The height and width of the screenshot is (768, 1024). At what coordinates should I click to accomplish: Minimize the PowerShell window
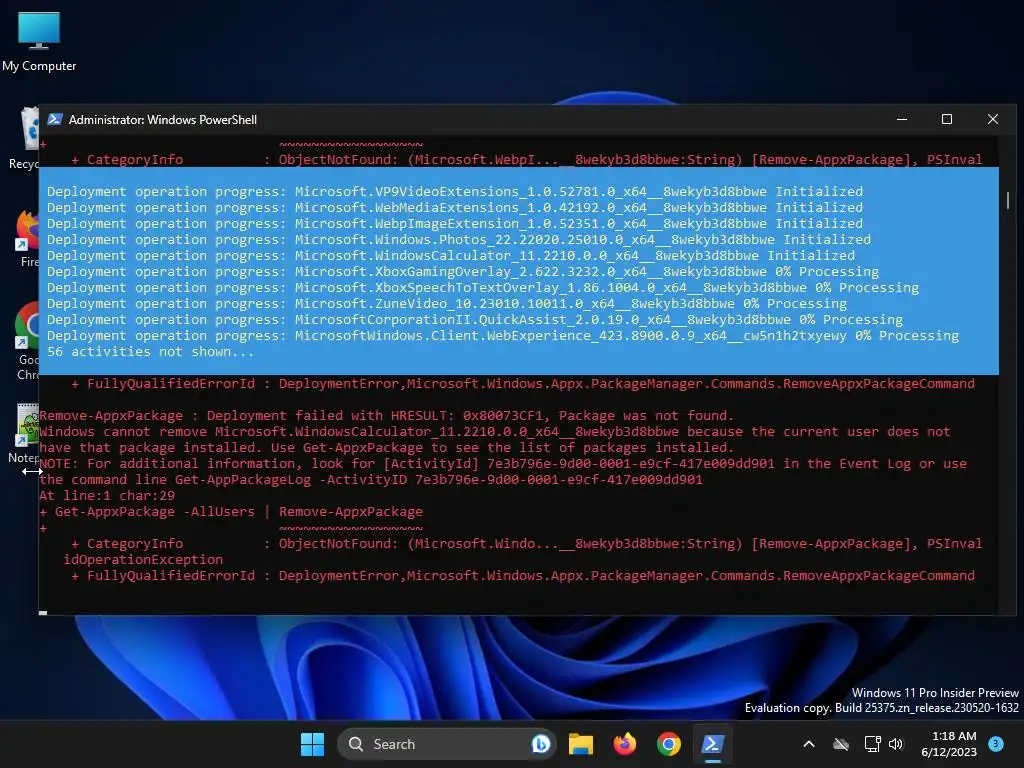(x=902, y=120)
